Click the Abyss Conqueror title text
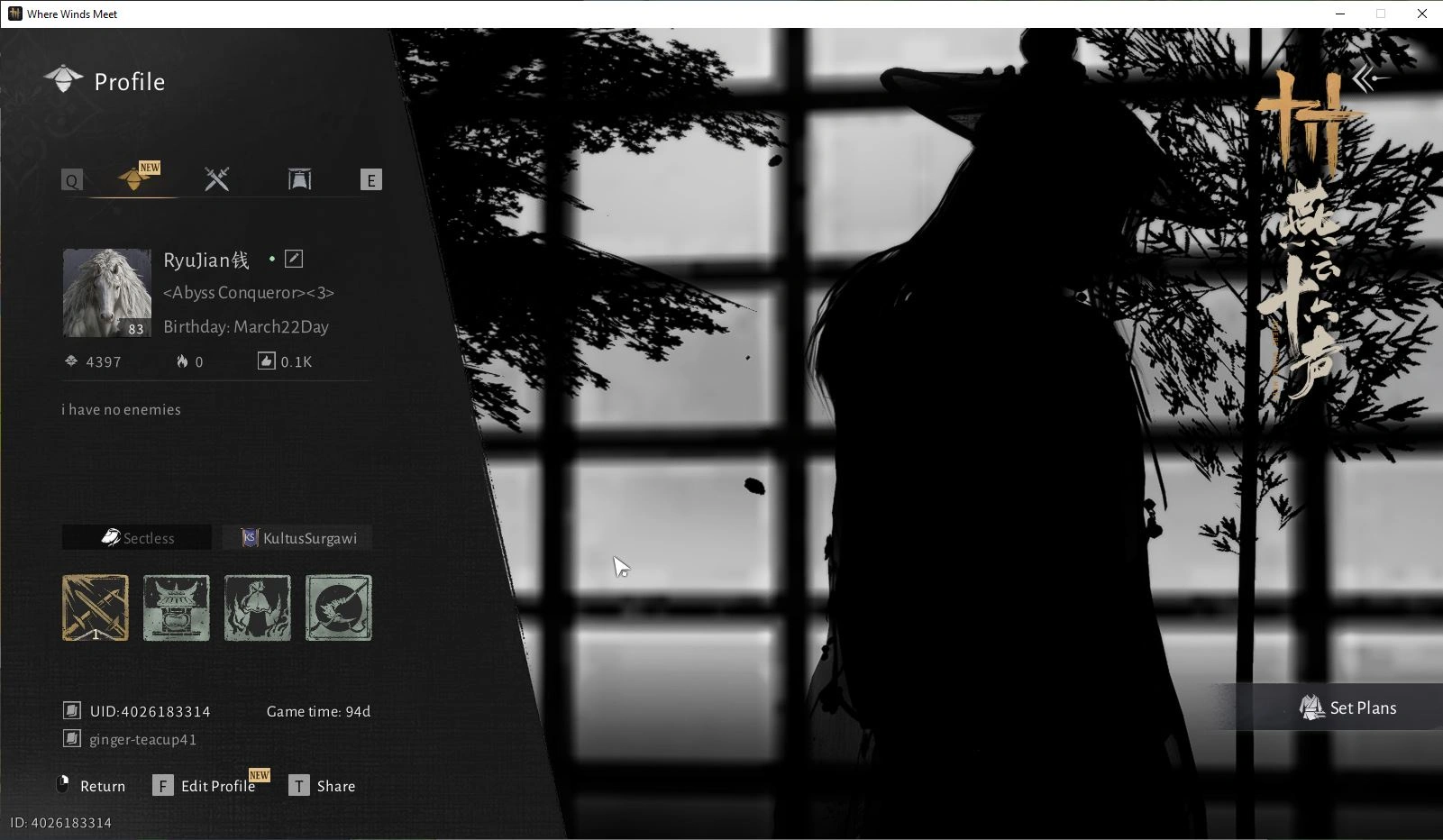 [x=249, y=293]
